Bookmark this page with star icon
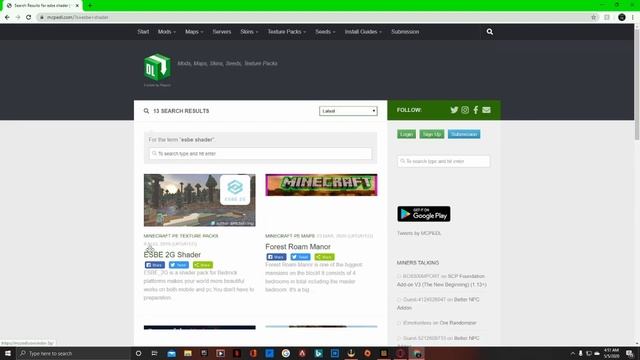Screen dimensions: 640x360 click(593, 17)
